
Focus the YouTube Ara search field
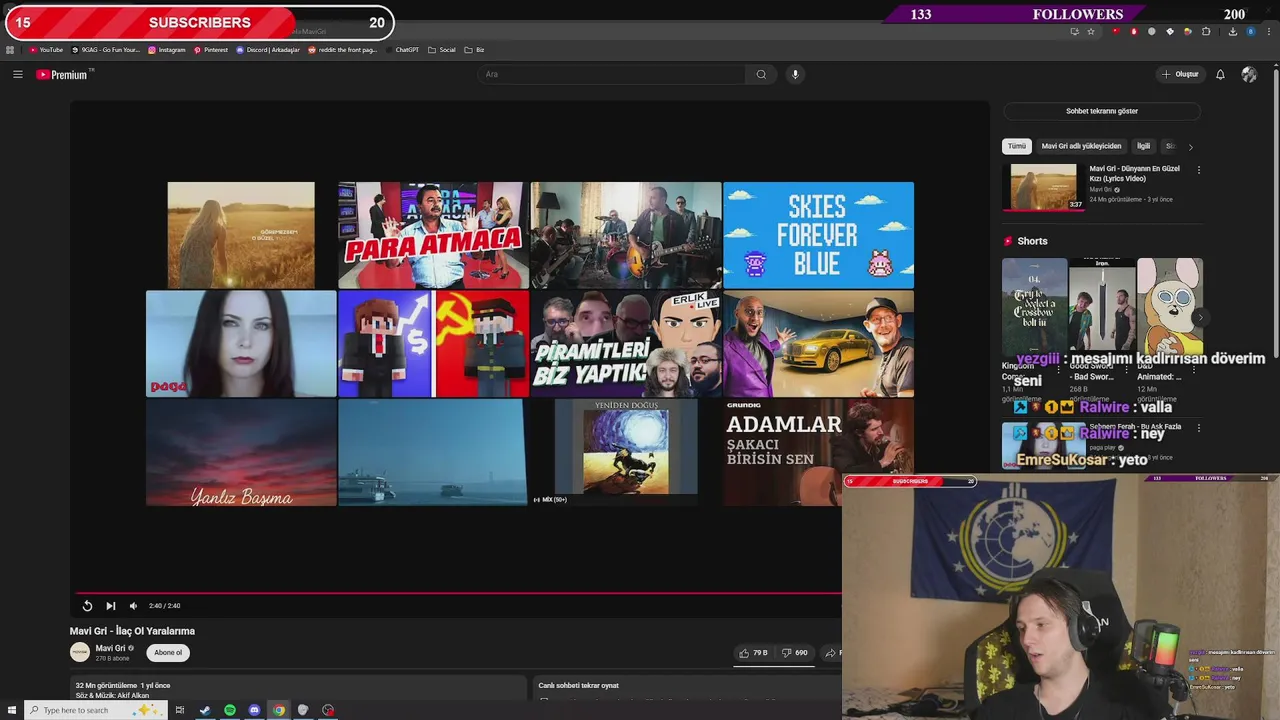click(x=612, y=74)
